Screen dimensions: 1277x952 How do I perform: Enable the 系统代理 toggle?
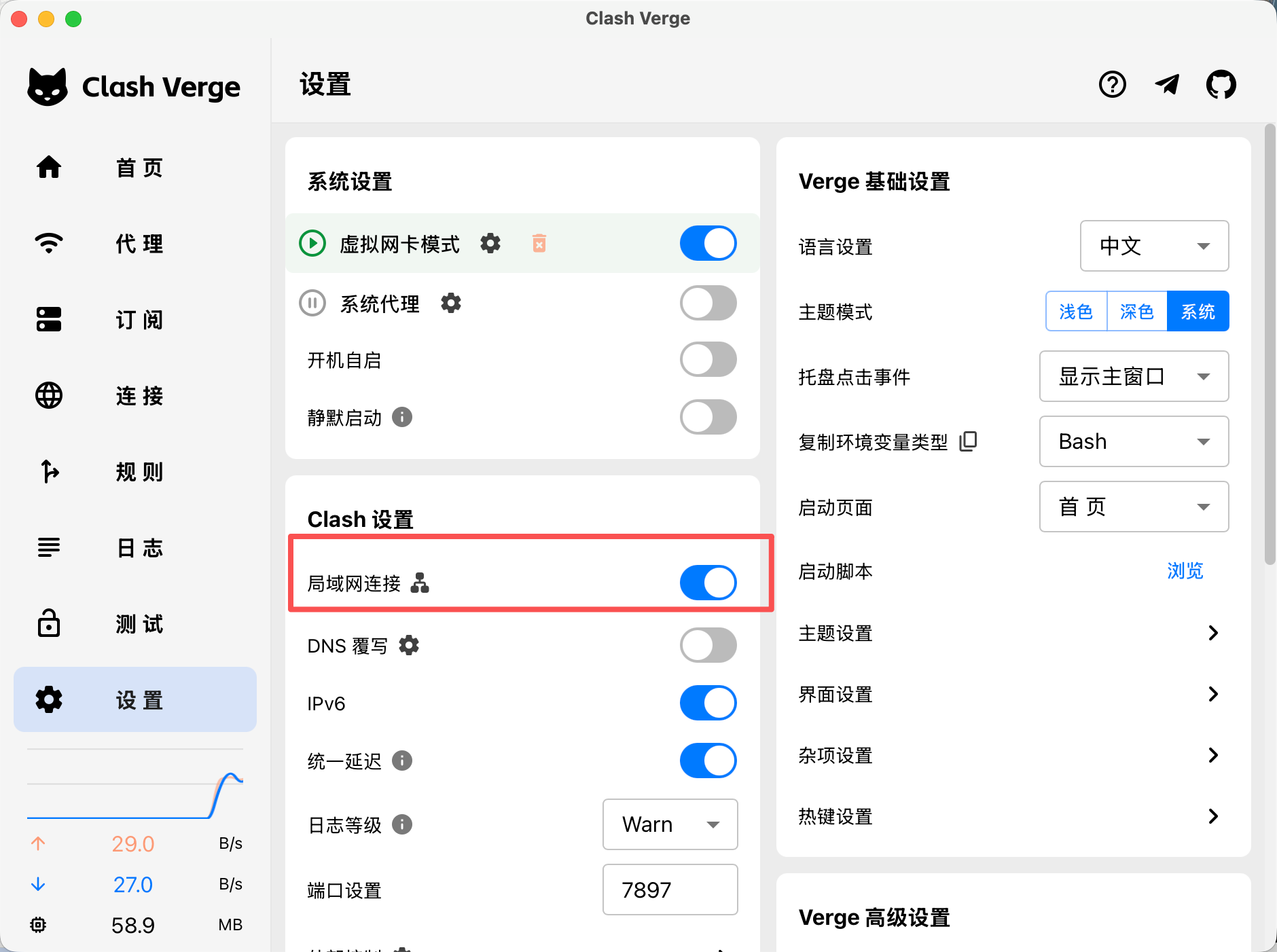click(x=708, y=303)
